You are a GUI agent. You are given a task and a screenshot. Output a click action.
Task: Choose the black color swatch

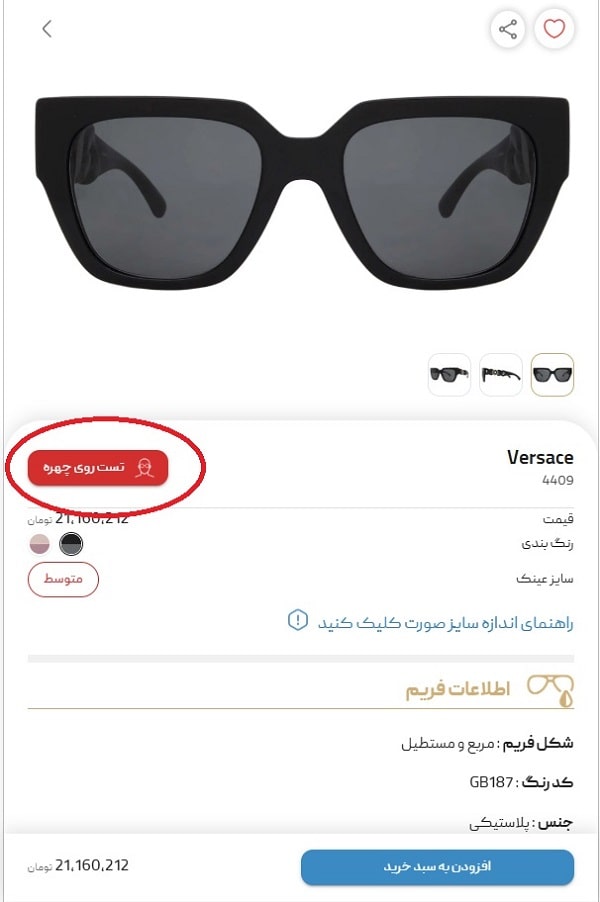(x=71, y=544)
